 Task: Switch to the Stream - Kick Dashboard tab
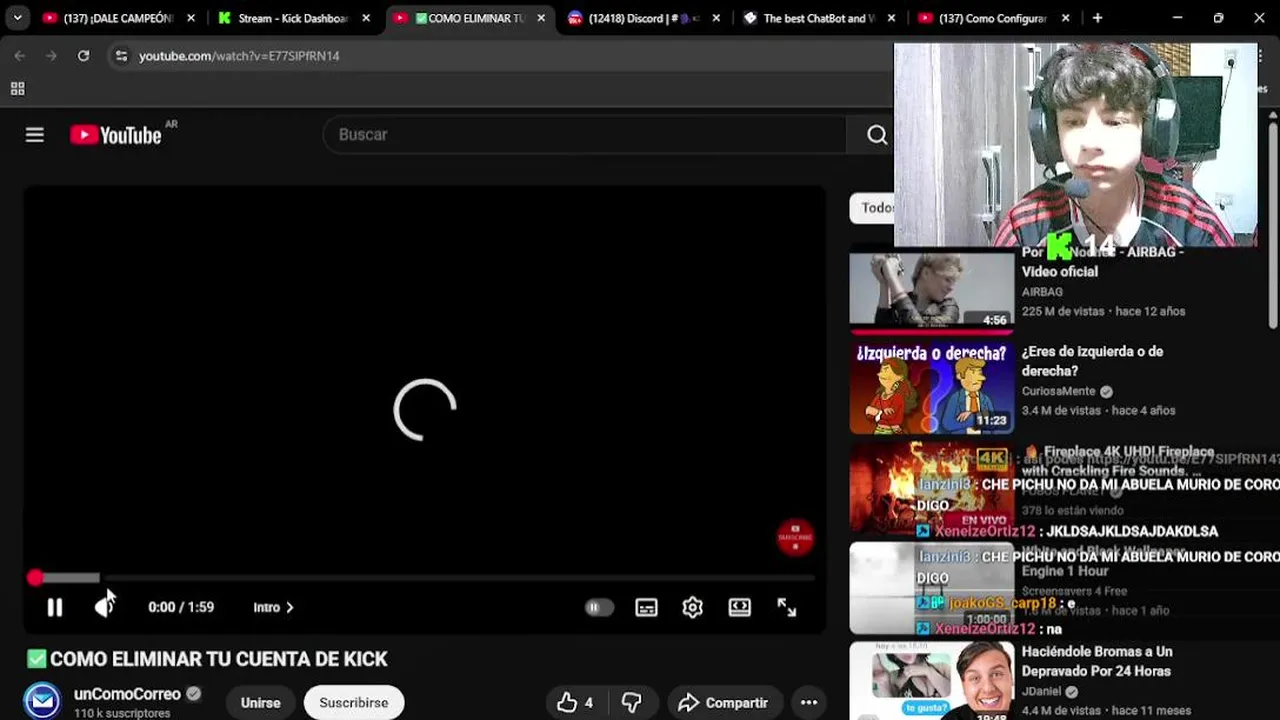tap(293, 18)
